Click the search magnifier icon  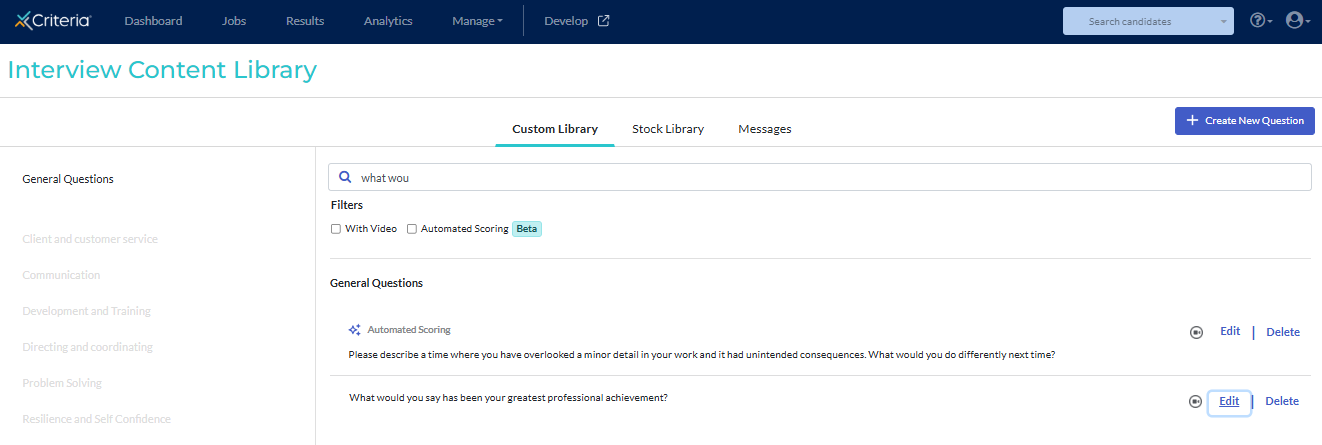(x=345, y=177)
